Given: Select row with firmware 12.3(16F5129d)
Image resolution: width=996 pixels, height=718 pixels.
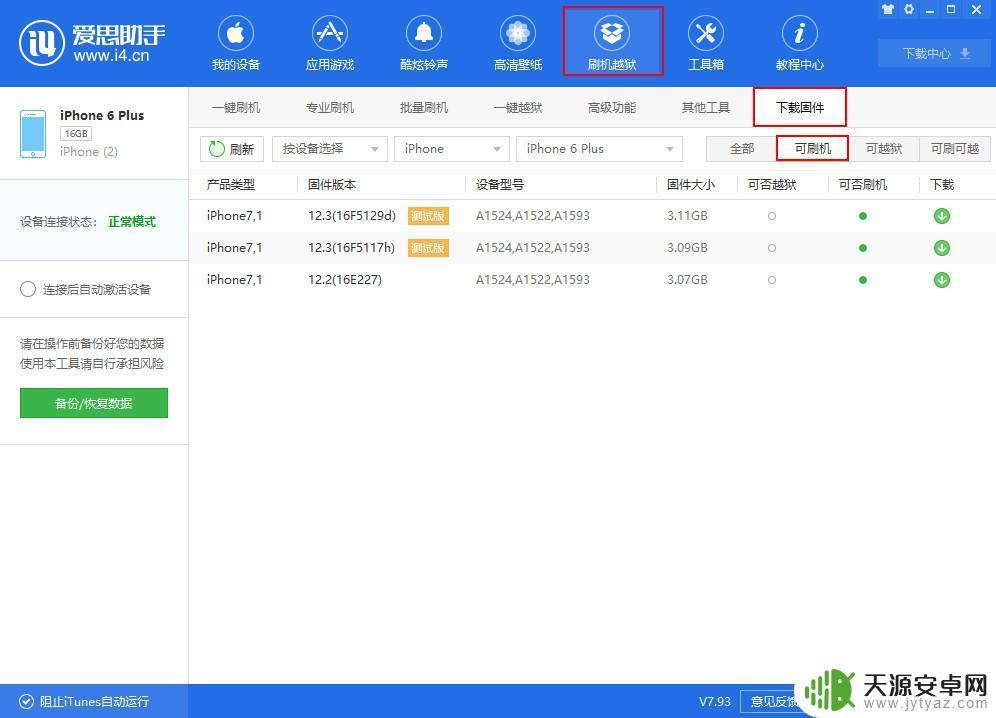Looking at the screenshot, I should (x=592, y=216).
